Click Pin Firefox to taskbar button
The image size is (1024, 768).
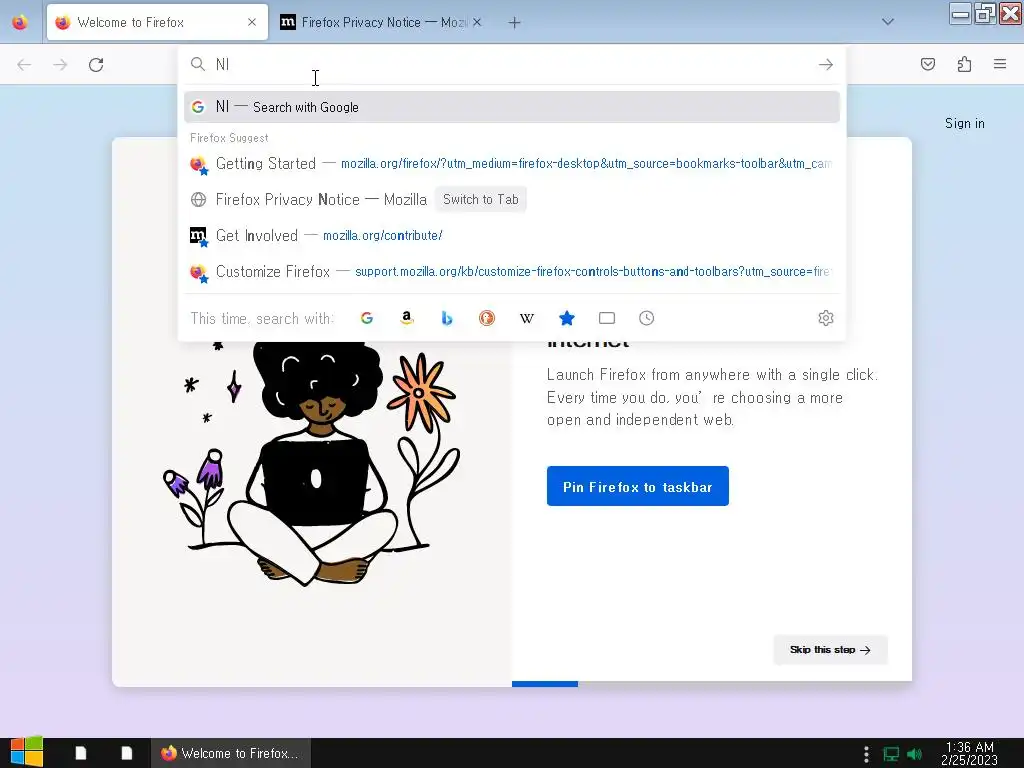tap(637, 487)
